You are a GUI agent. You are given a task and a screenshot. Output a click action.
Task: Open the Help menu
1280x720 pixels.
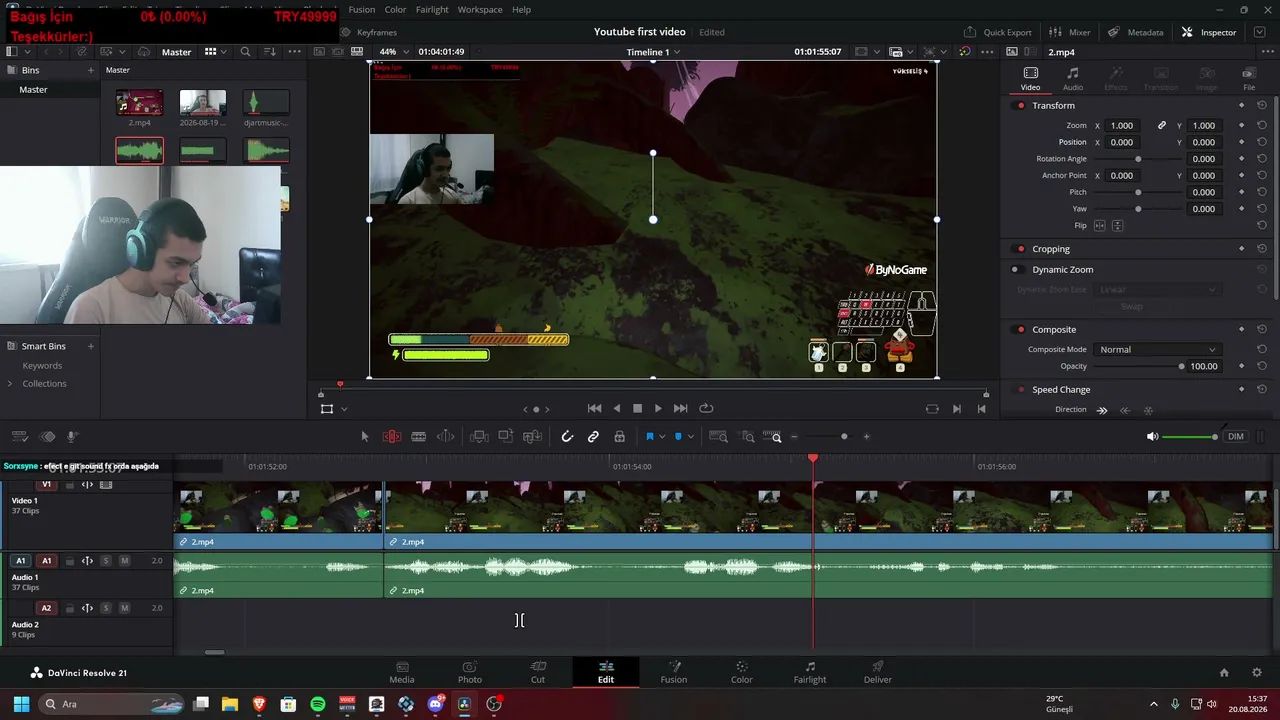point(521,10)
